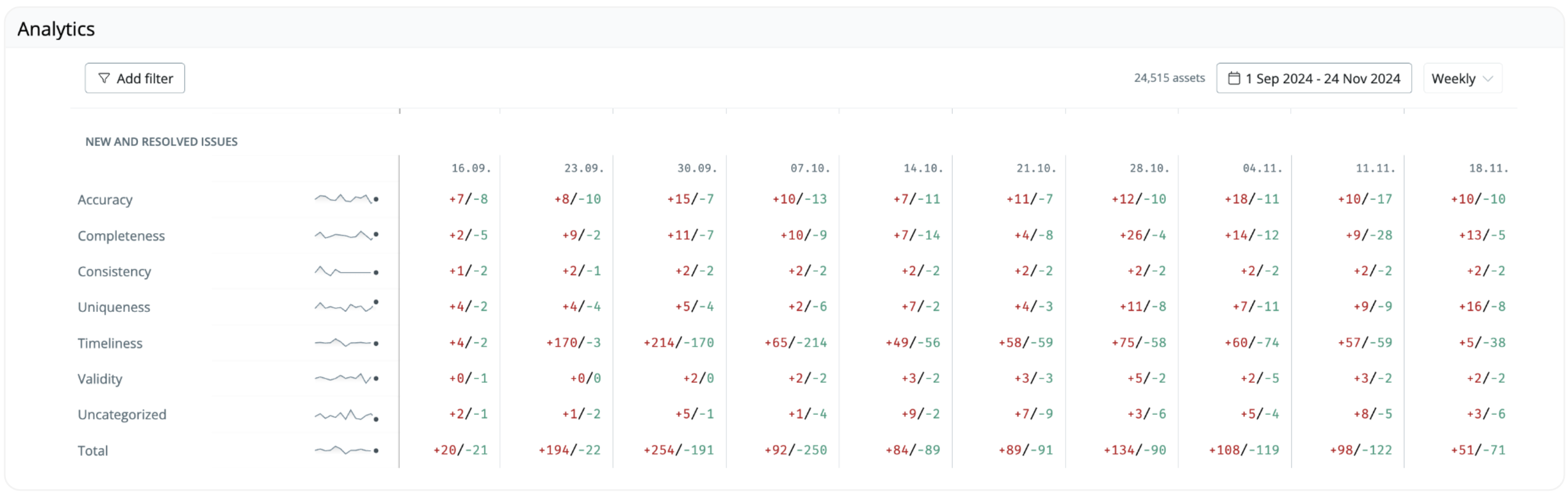This screenshot has height=497, width=1568.
Task: Open the 1 Sep 2024 - 24 Nov 2024 date picker
Action: pos(1314,78)
